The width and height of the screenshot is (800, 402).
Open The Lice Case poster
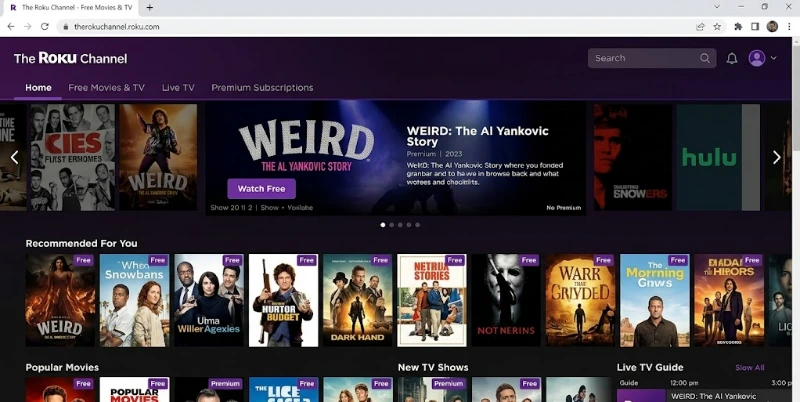(283, 390)
